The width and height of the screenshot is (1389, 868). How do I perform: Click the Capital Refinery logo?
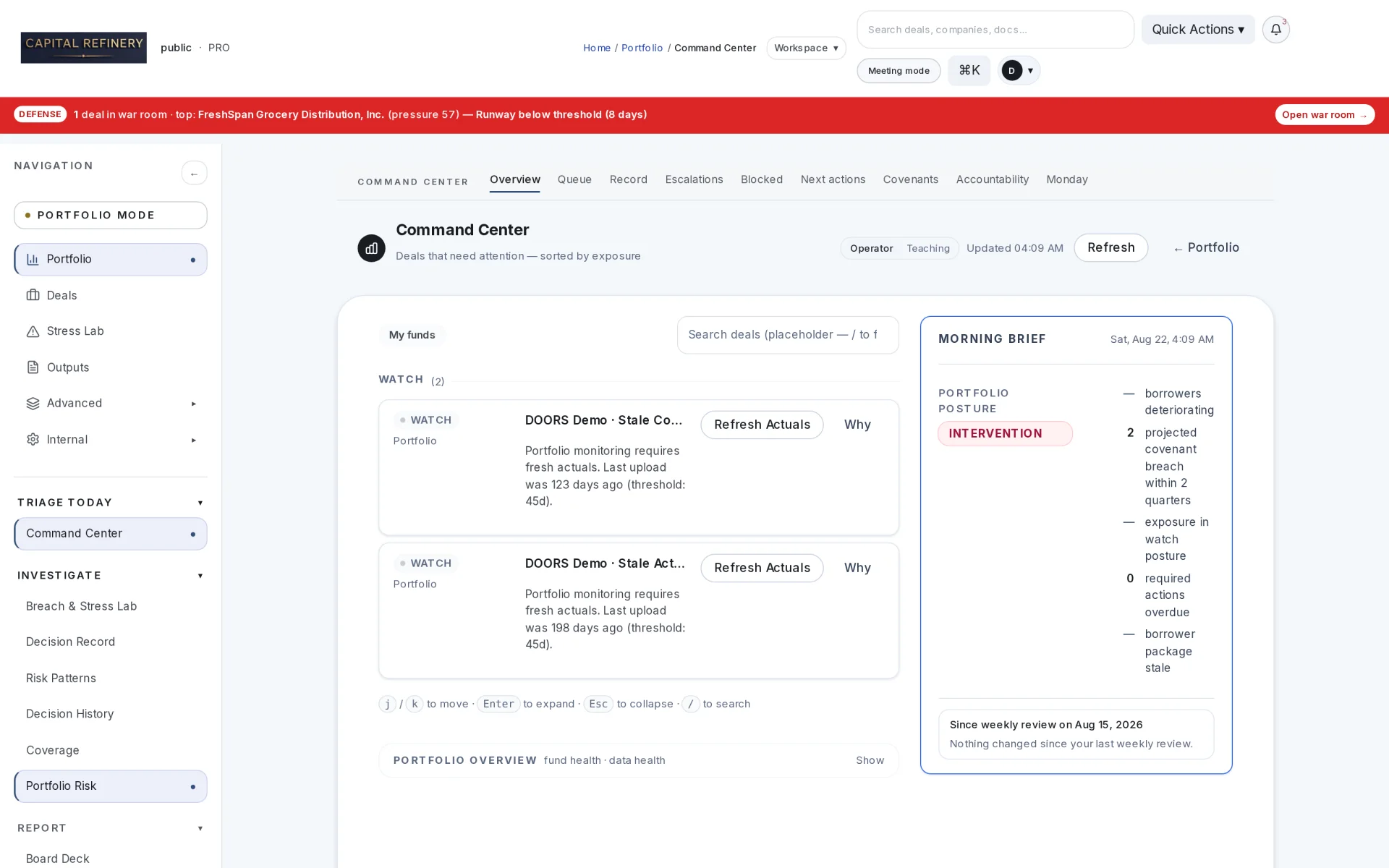coord(83,48)
